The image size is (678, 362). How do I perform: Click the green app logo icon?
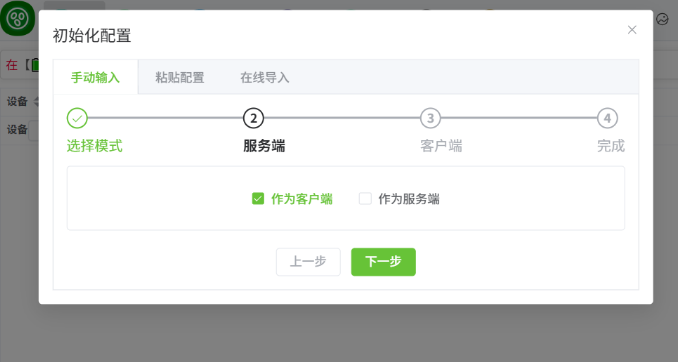tap(17, 18)
